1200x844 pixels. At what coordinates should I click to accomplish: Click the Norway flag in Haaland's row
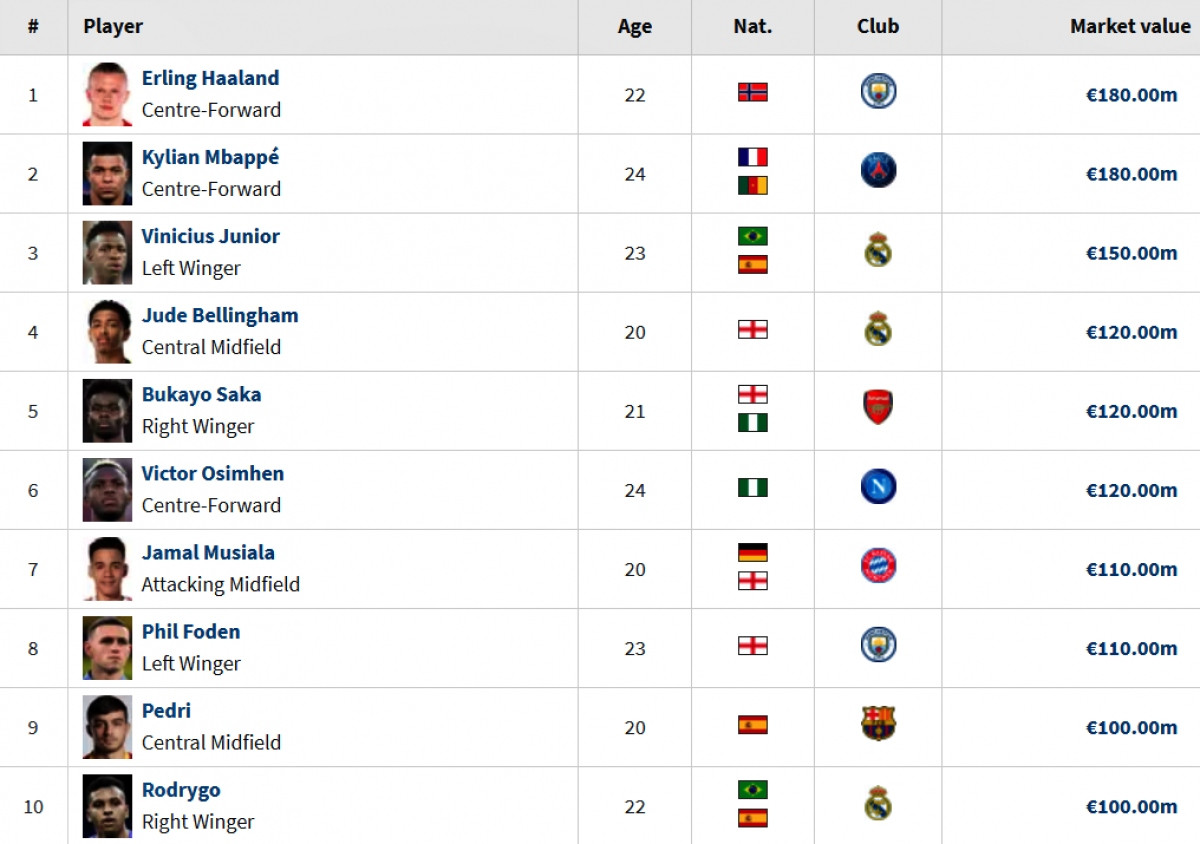click(752, 93)
